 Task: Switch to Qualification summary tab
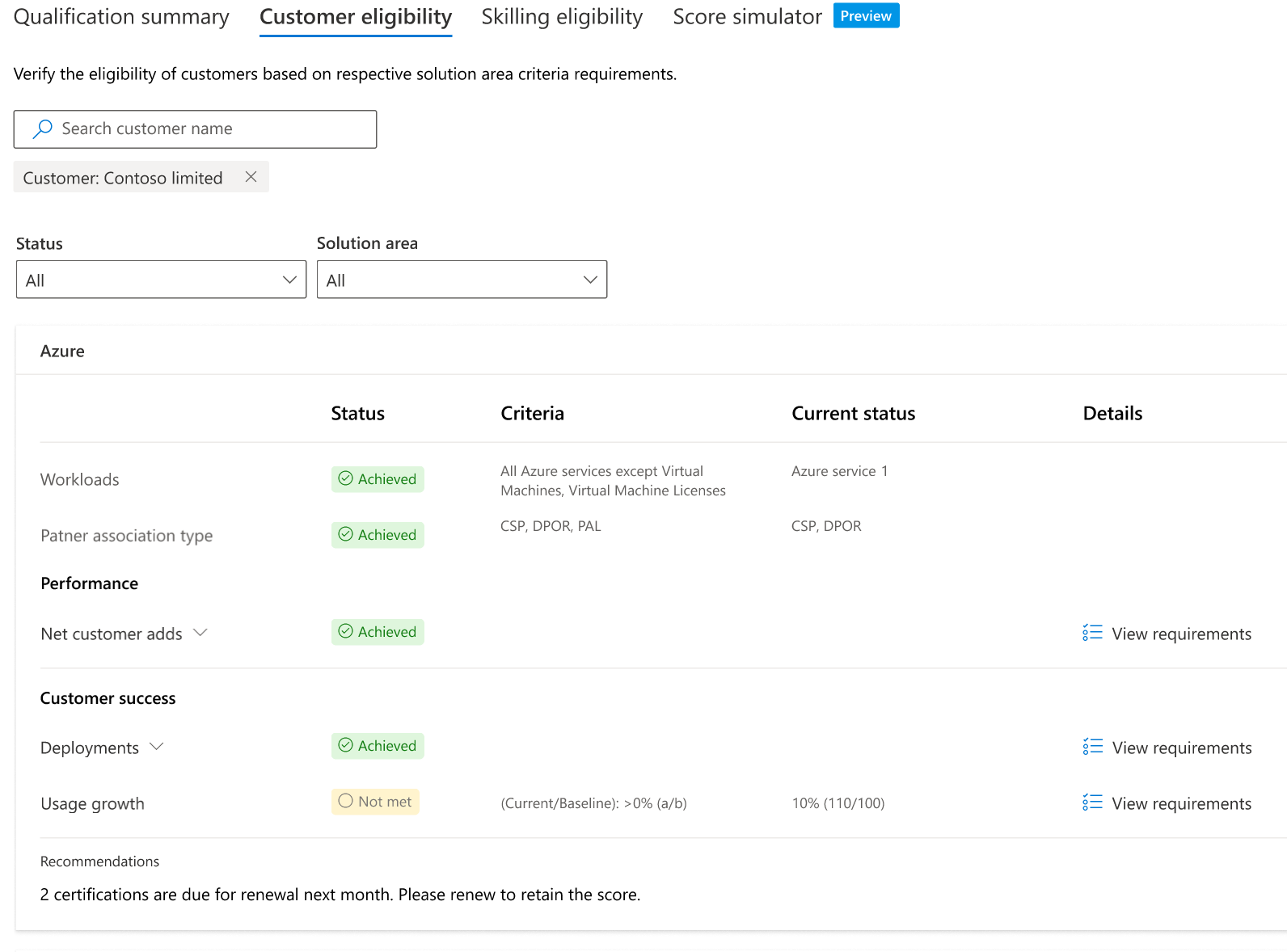121,17
